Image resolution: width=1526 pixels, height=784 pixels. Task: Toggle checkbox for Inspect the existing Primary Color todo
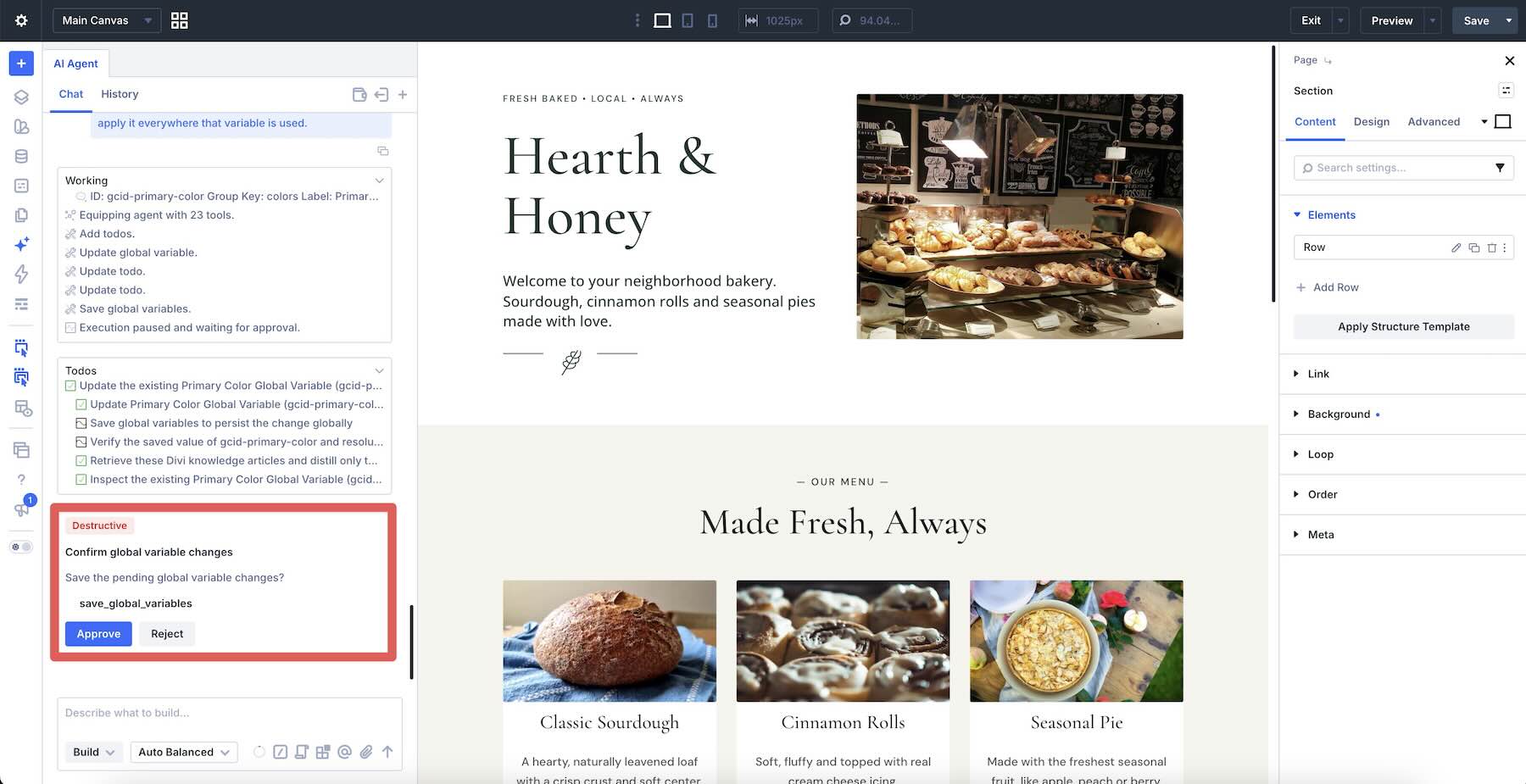coord(81,479)
